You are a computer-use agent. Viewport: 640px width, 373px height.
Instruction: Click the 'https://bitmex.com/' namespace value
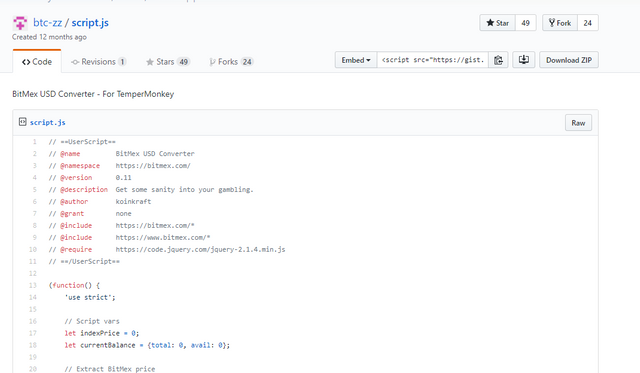click(153, 166)
